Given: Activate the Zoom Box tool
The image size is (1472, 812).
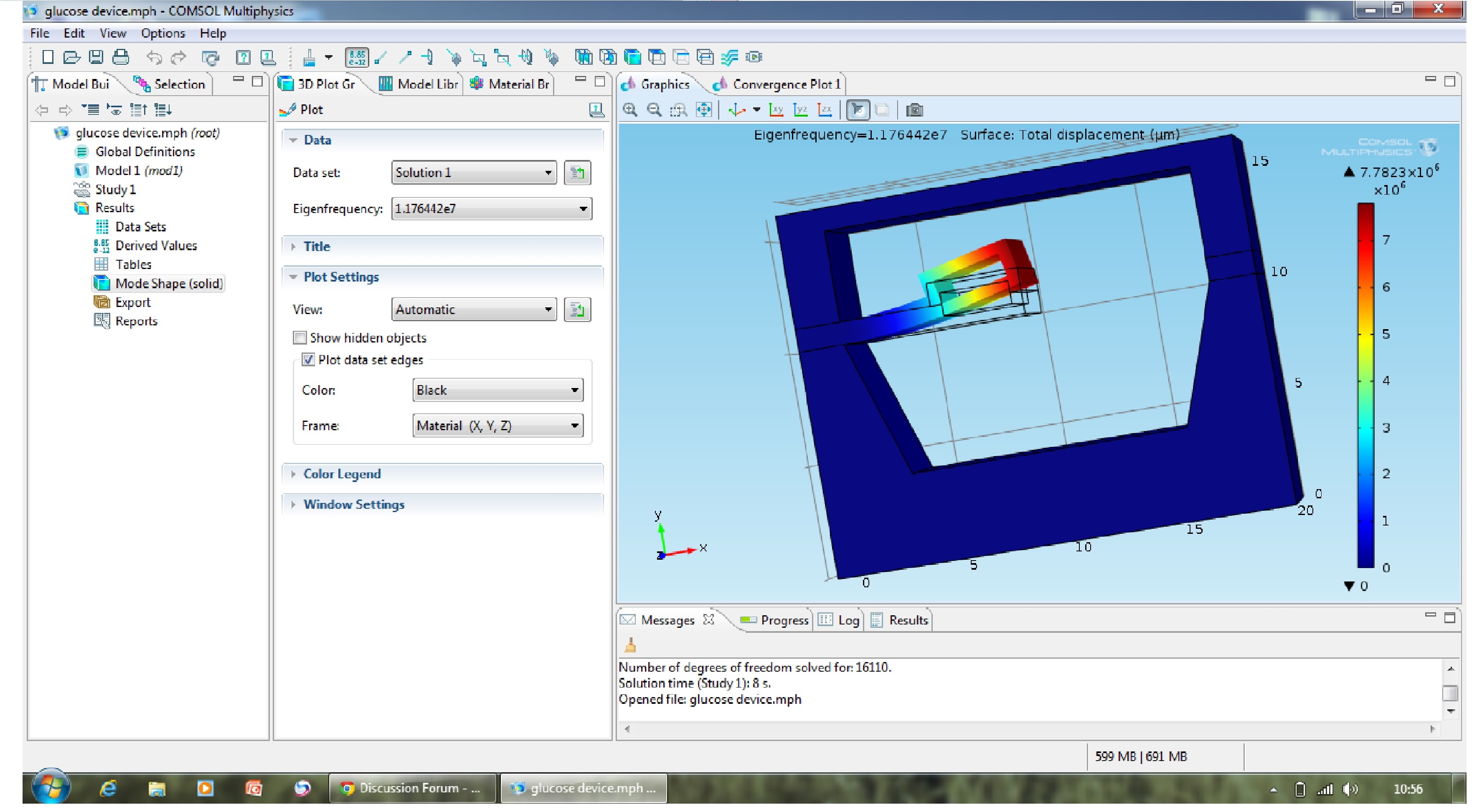Looking at the screenshot, I should click(x=678, y=110).
